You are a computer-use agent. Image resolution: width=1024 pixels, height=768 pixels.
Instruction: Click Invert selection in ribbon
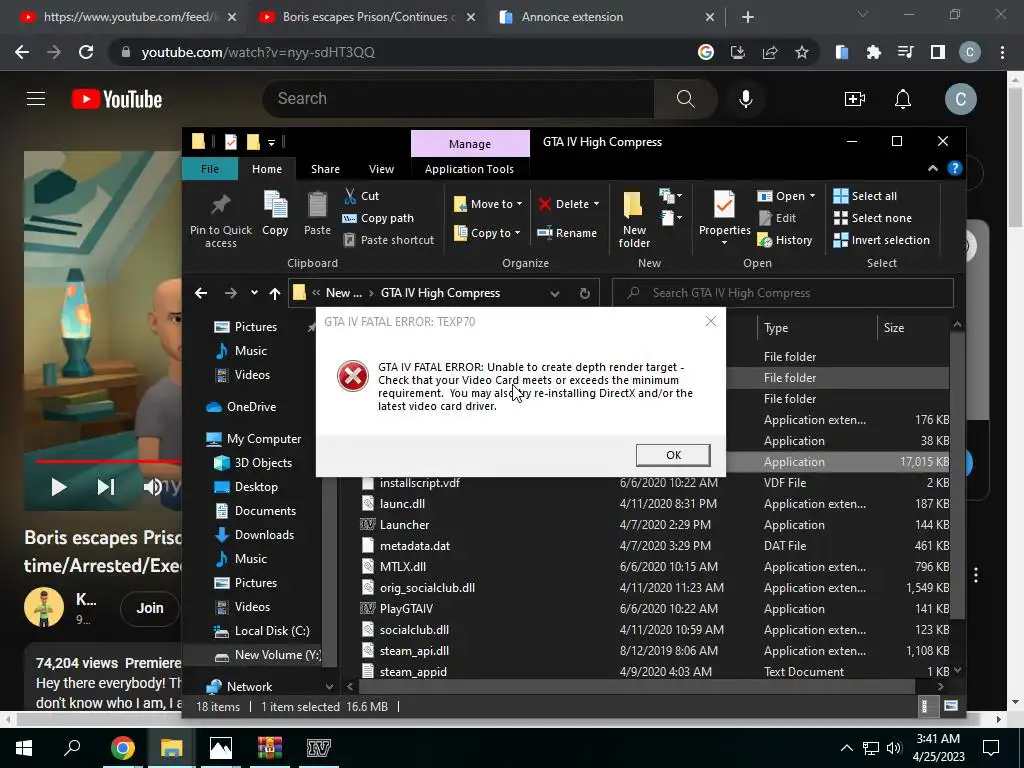[x=882, y=240]
